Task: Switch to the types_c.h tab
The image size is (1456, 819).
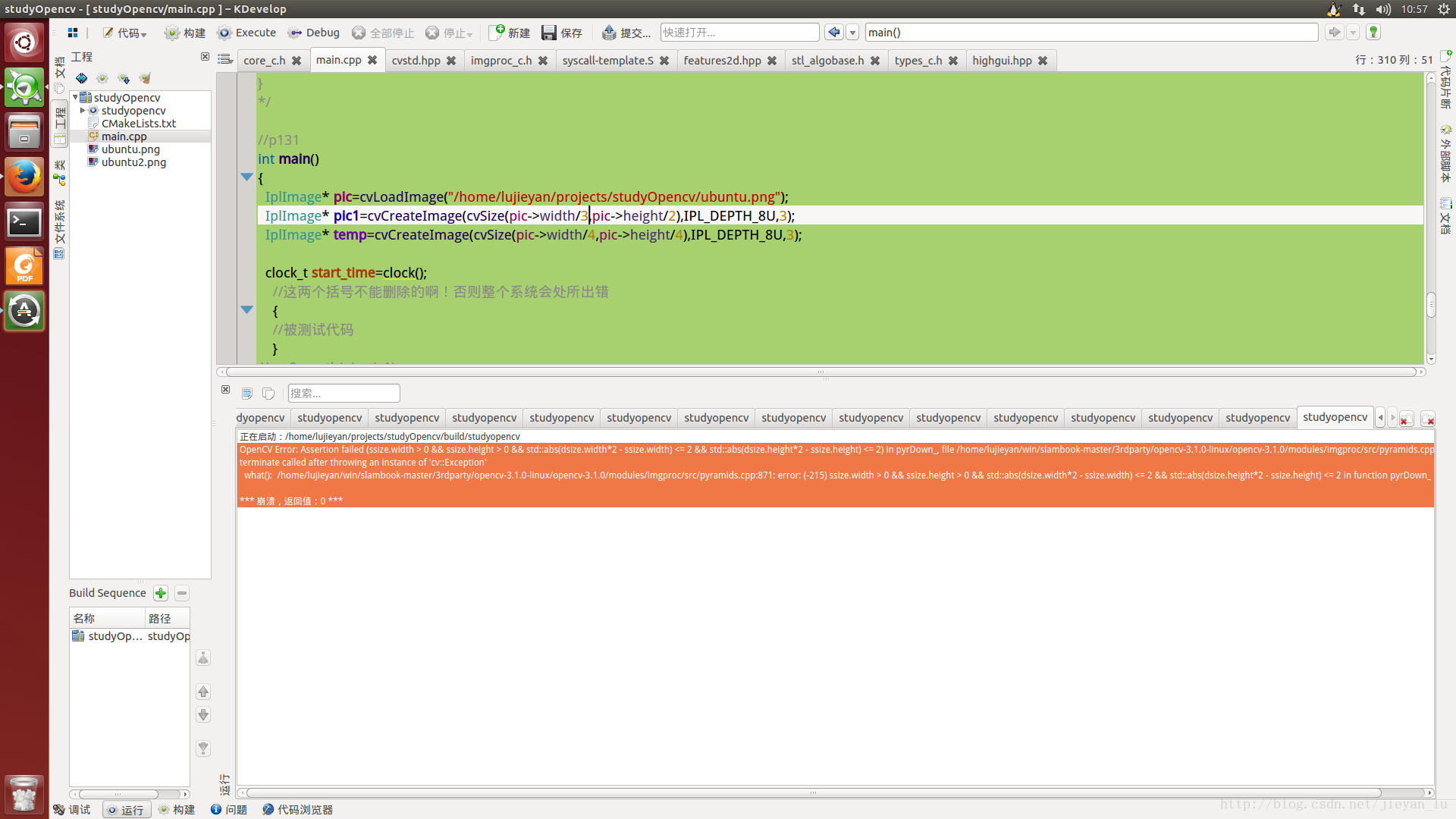Action: pyautogui.click(x=918, y=60)
